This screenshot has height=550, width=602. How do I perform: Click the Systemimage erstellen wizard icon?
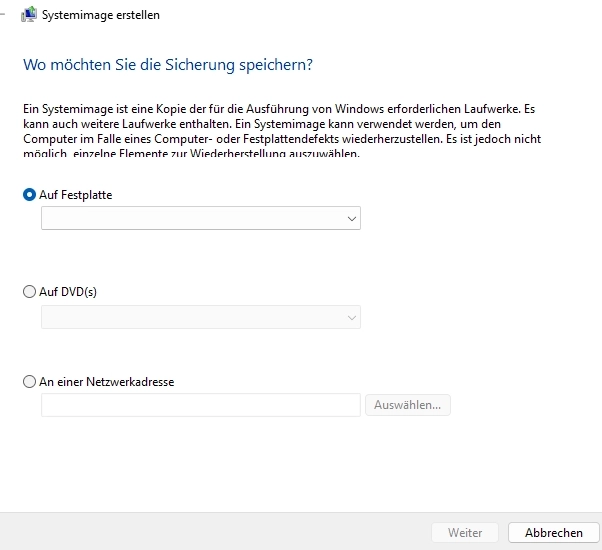(29, 15)
